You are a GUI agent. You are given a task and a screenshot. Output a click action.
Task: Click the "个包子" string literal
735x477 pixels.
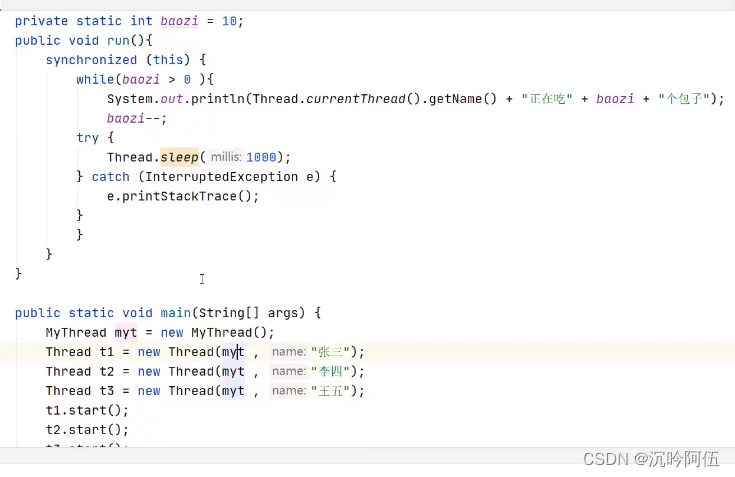pos(684,99)
